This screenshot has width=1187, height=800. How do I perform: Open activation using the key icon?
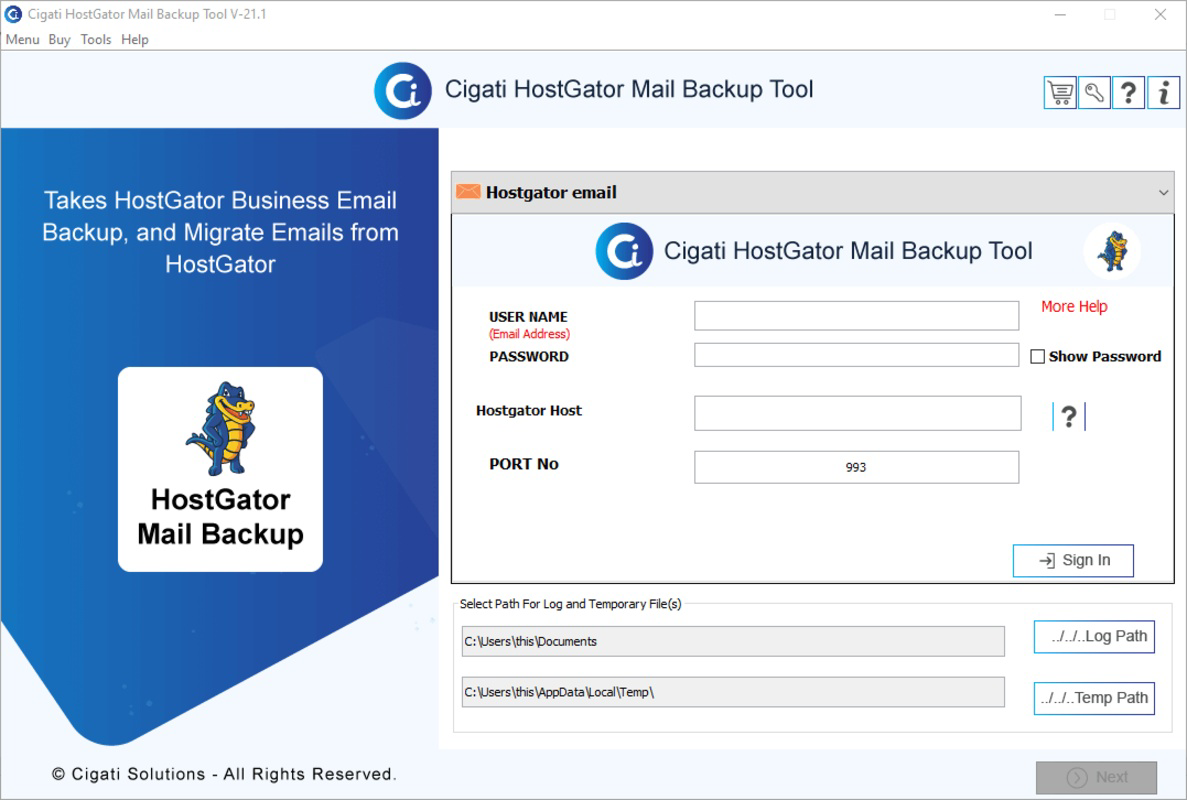click(x=1094, y=91)
